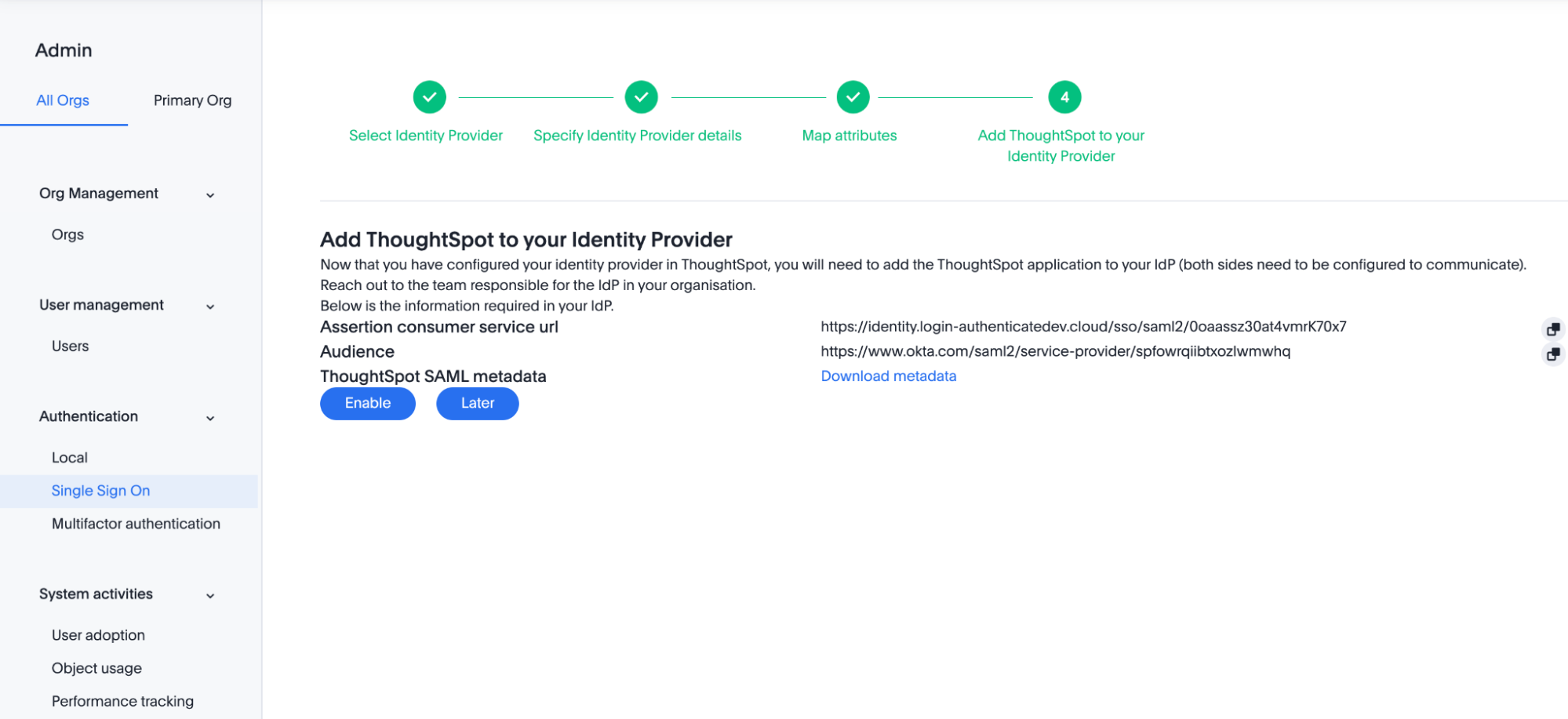Copy the Assertion consumer service url
Viewport: 1568px width, 719px height.
pyautogui.click(x=1554, y=329)
